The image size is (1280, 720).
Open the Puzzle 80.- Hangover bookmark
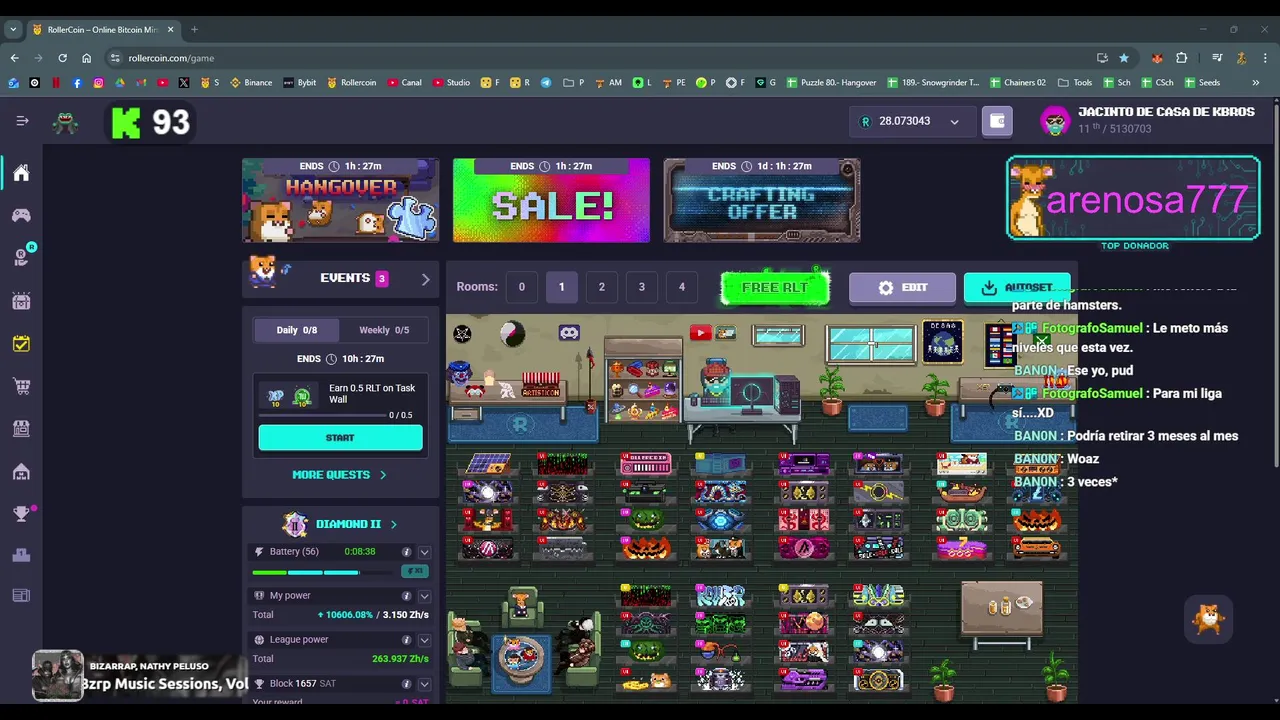pyautogui.click(x=830, y=83)
